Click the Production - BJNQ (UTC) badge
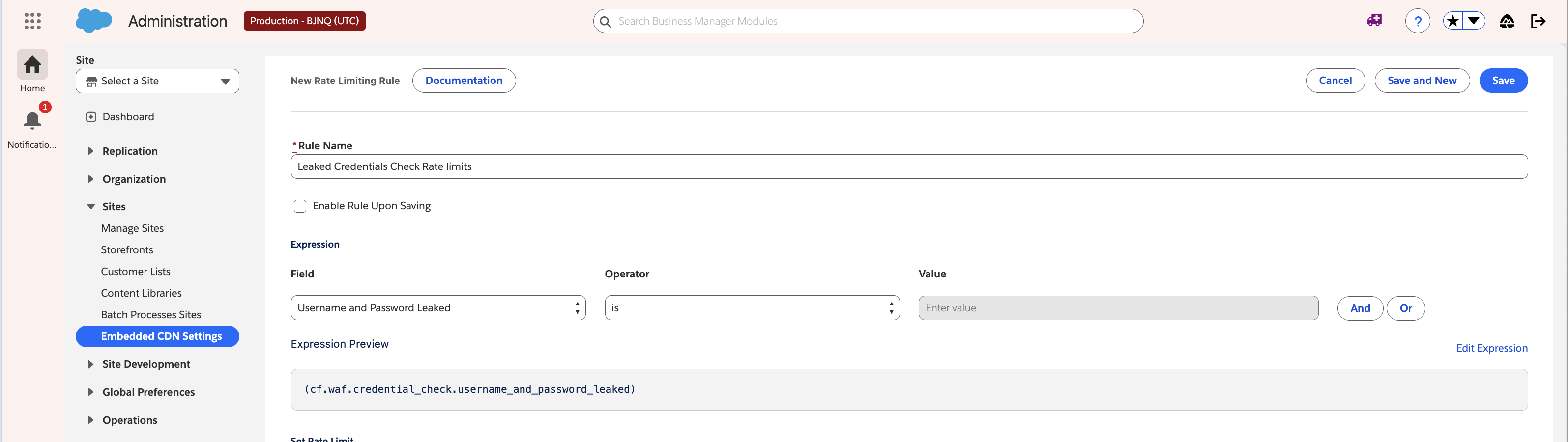This screenshot has width=1568, height=442. [304, 21]
